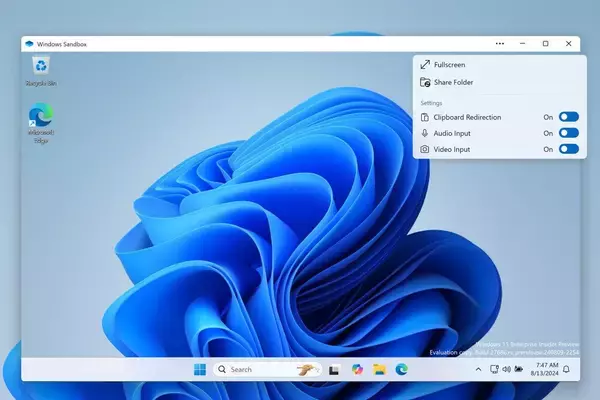Click the notification bell icon
This screenshot has width=600, height=400.
tap(566, 369)
